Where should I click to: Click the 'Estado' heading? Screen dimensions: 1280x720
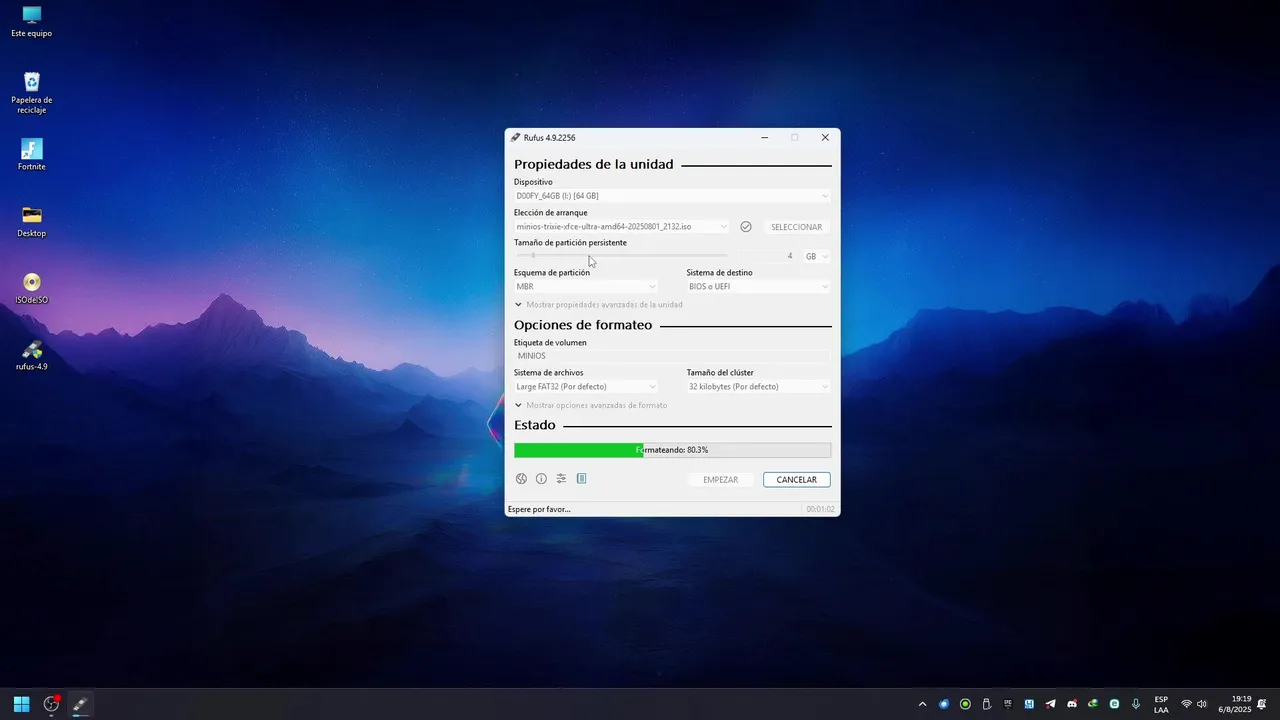click(535, 425)
